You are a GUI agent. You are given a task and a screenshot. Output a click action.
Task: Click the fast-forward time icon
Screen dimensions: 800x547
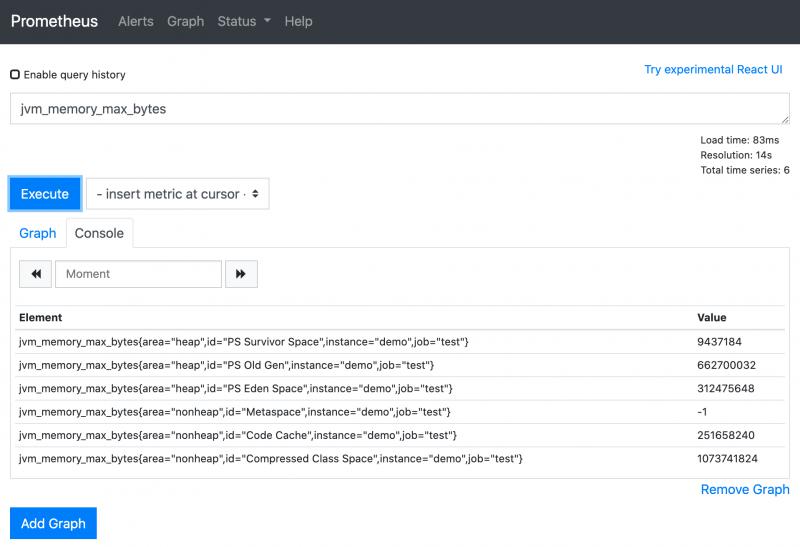pos(242,274)
